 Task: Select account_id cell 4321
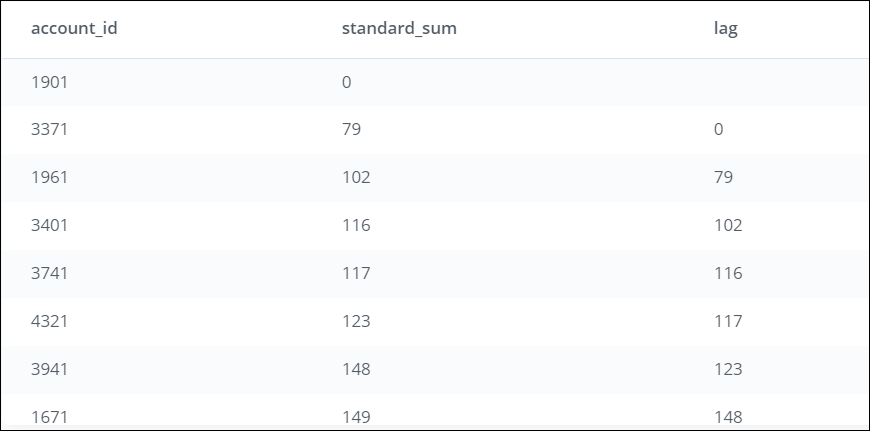pos(49,321)
